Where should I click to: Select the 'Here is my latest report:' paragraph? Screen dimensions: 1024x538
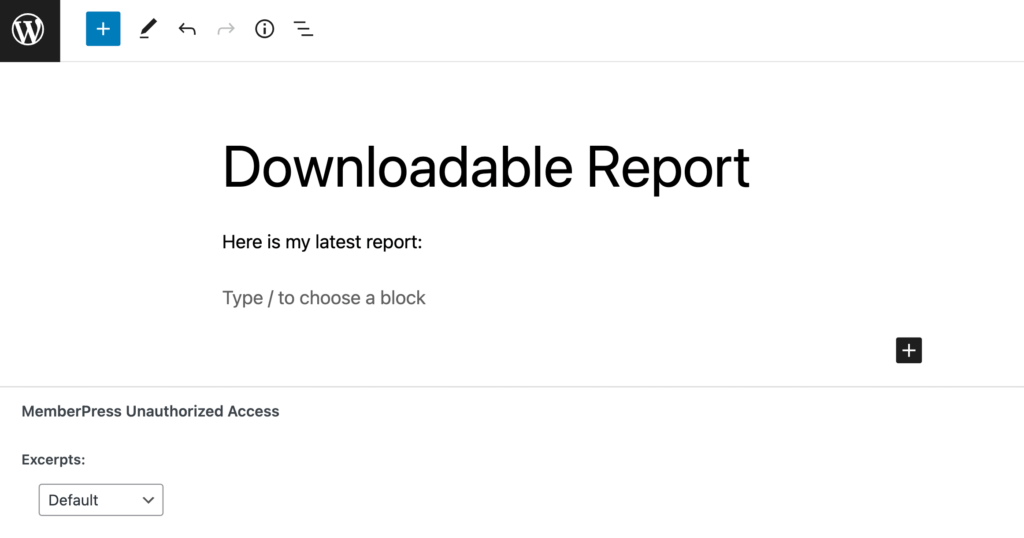[322, 242]
